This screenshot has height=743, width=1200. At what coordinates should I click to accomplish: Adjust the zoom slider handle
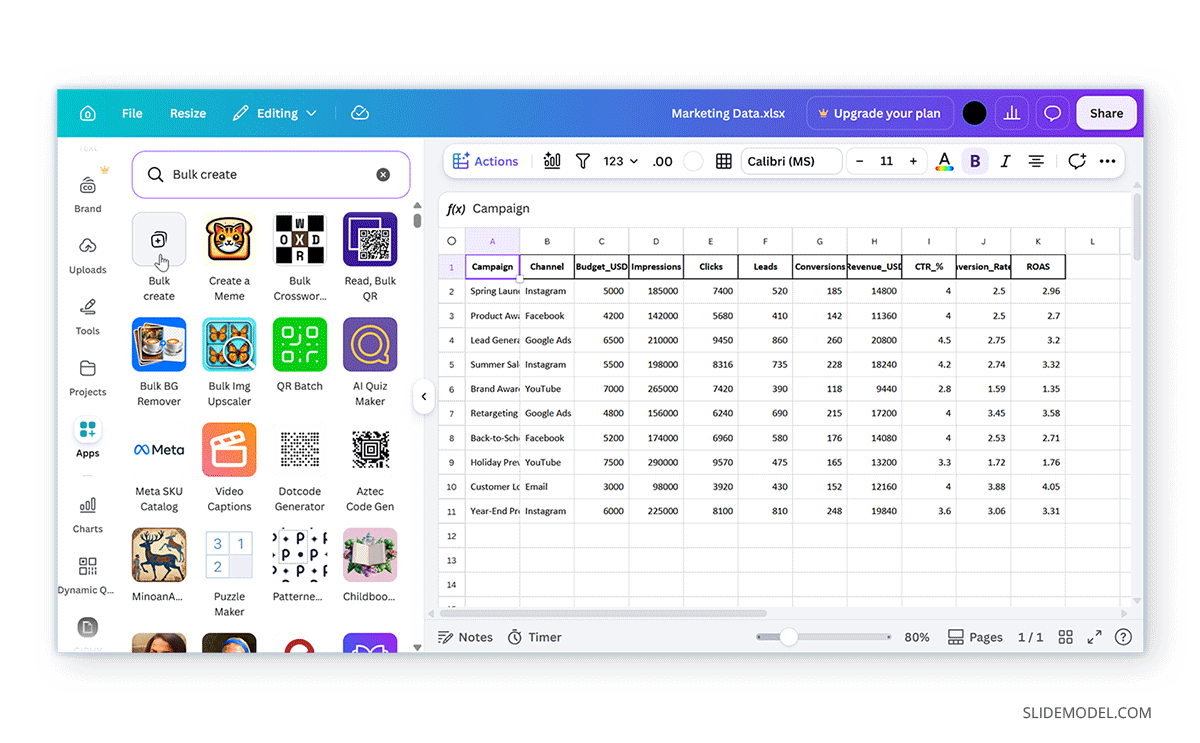[x=788, y=637]
